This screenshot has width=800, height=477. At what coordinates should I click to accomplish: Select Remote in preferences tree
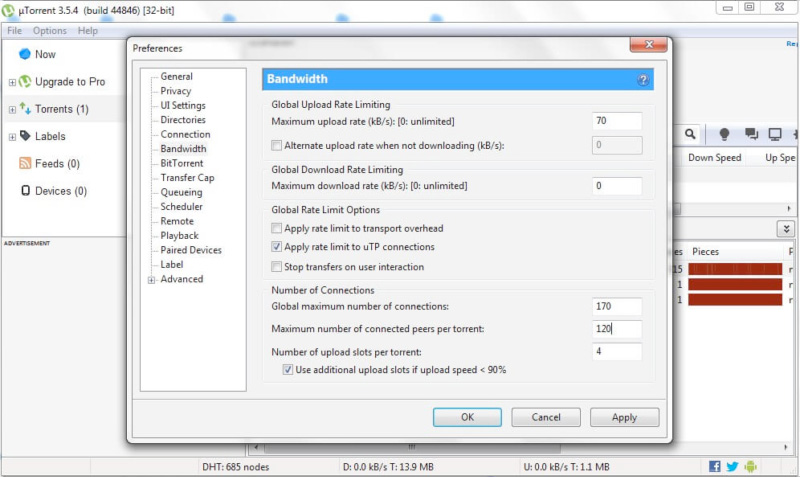point(177,221)
